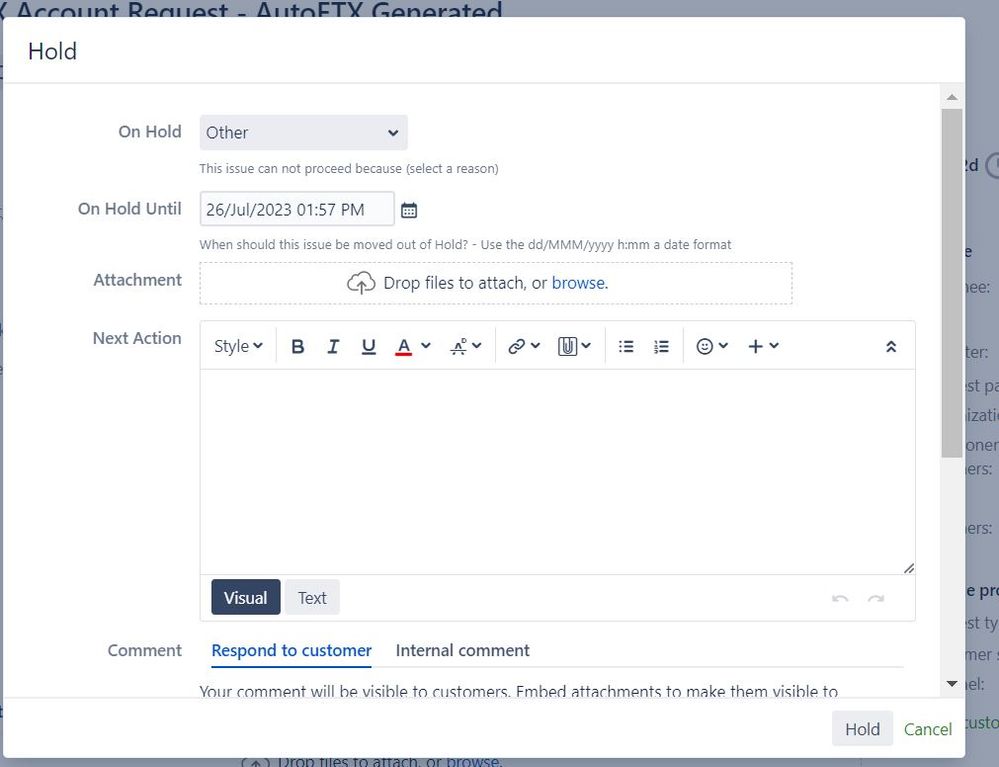Click the insert link icon

click(x=517, y=346)
